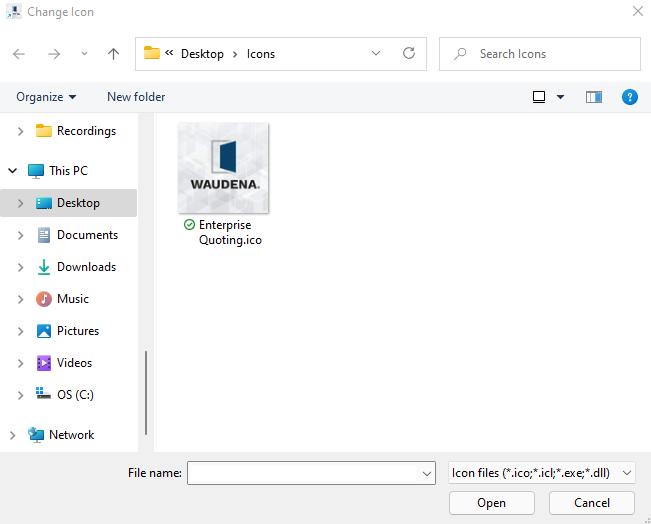Expand the OS (C:) drive node
Image resolution: width=651 pixels, height=524 pixels.
point(20,395)
